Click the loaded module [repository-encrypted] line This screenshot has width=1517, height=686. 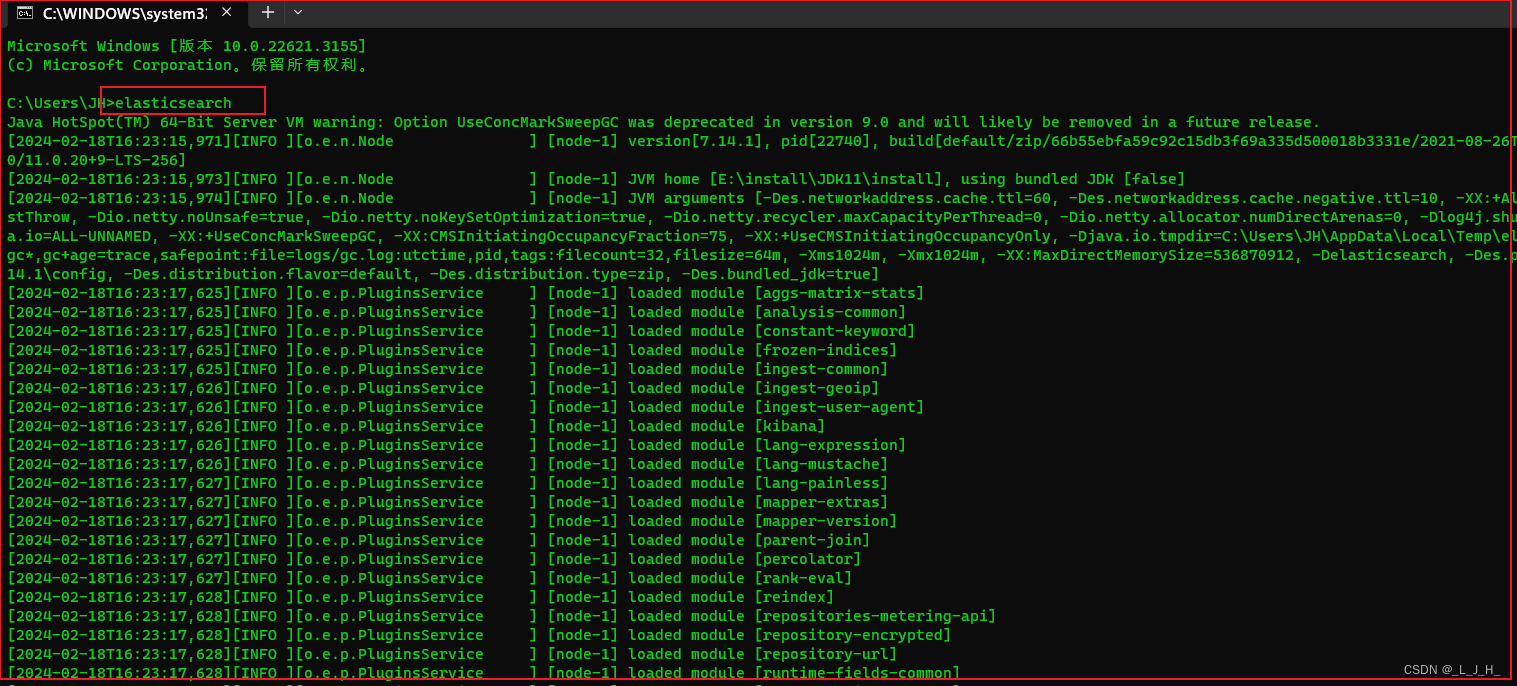click(479, 635)
